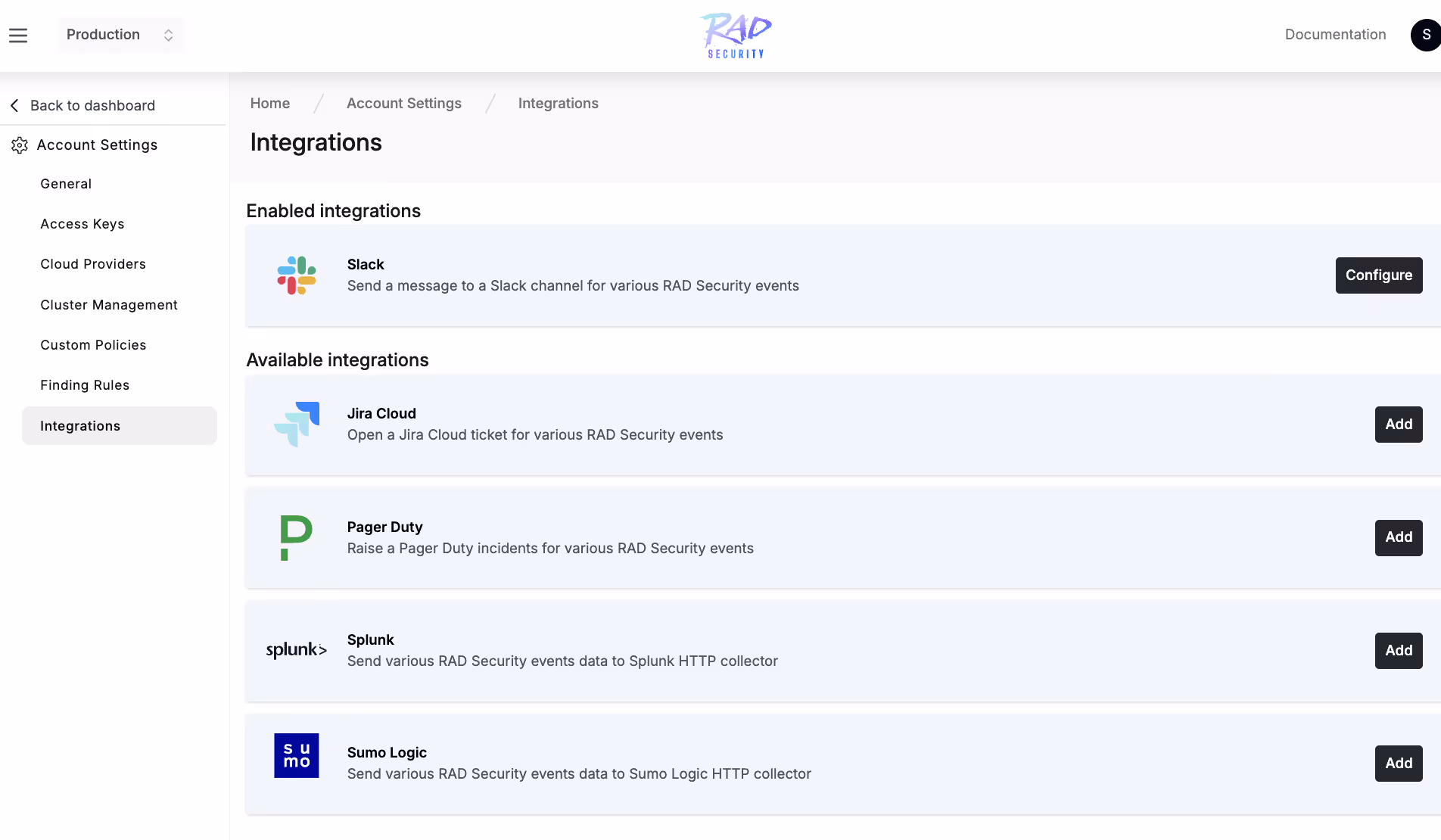Add the Jira Cloud integration

pyautogui.click(x=1399, y=425)
